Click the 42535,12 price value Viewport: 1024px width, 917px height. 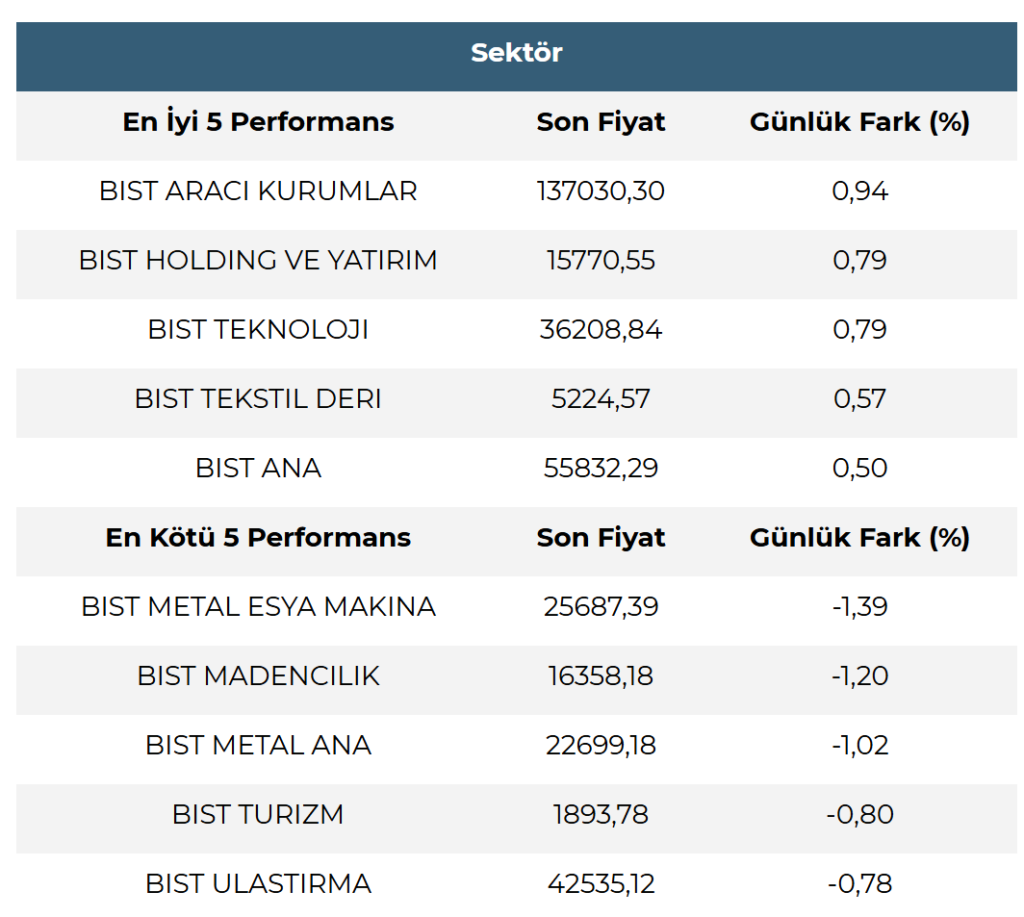(601, 884)
